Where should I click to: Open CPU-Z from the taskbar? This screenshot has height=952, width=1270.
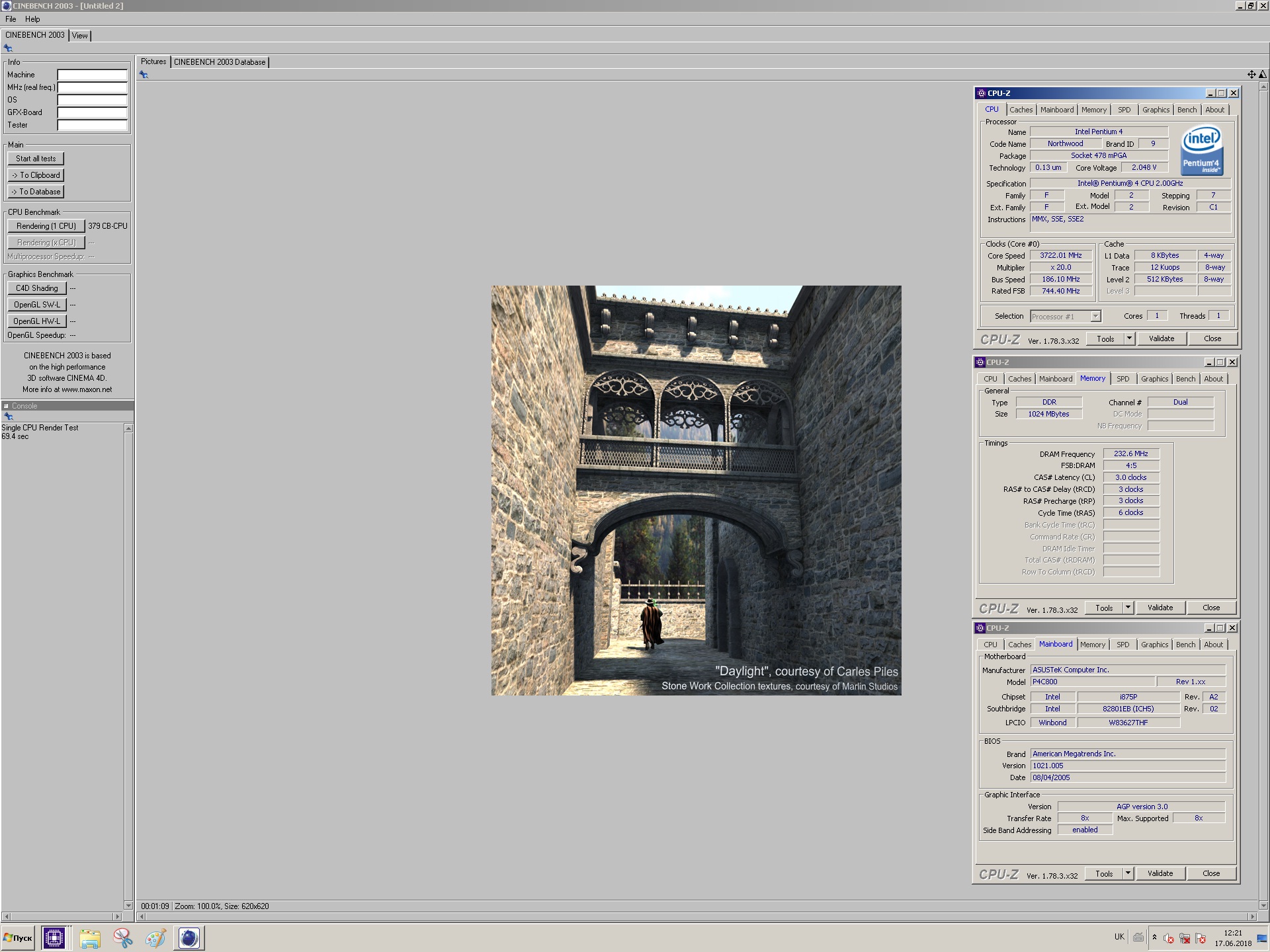pyautogui.click(x=54, y=937)
